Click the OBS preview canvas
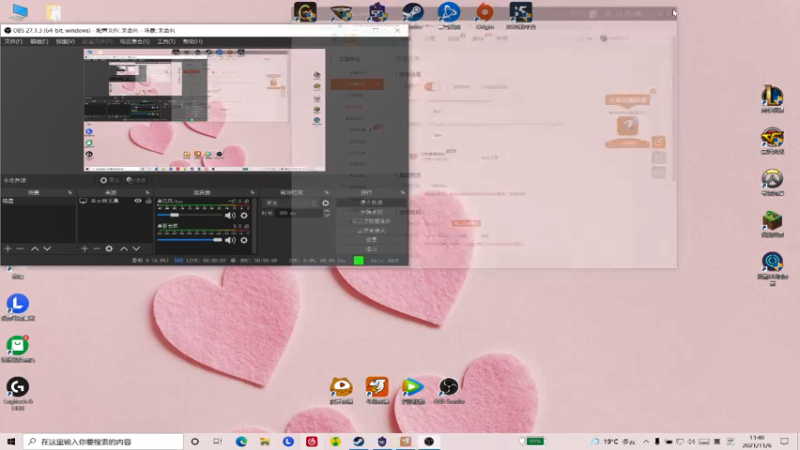Image resolution: width=800 pixels, height=450 pixels. (x=204, y=110)
